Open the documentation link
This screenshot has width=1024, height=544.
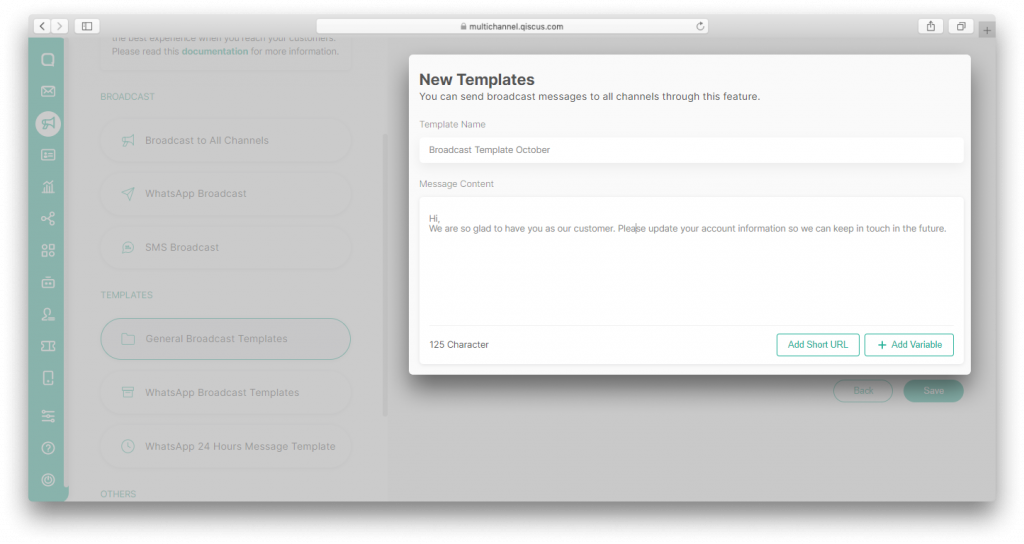tap(215, 51)
